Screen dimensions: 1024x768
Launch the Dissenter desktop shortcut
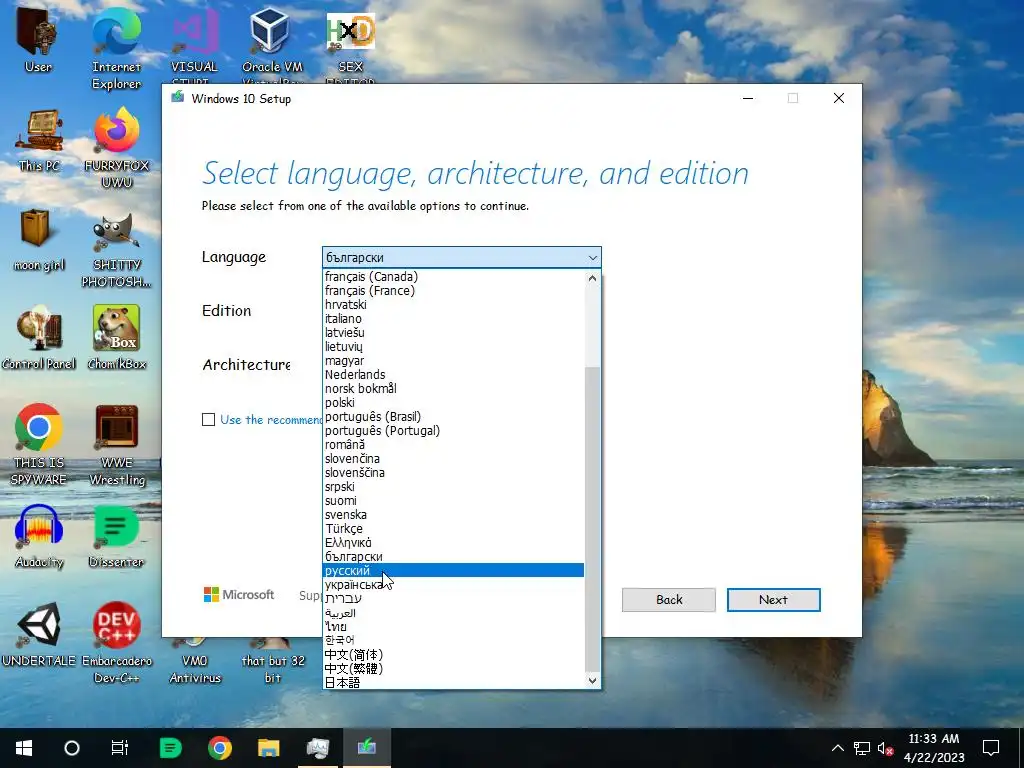116,537
